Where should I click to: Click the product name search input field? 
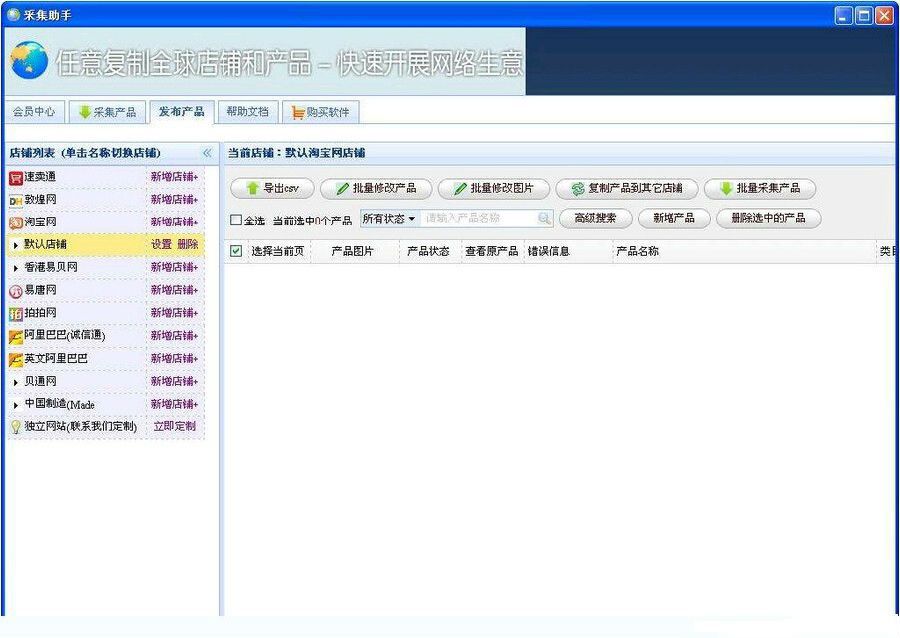click(x=470, y=218)
